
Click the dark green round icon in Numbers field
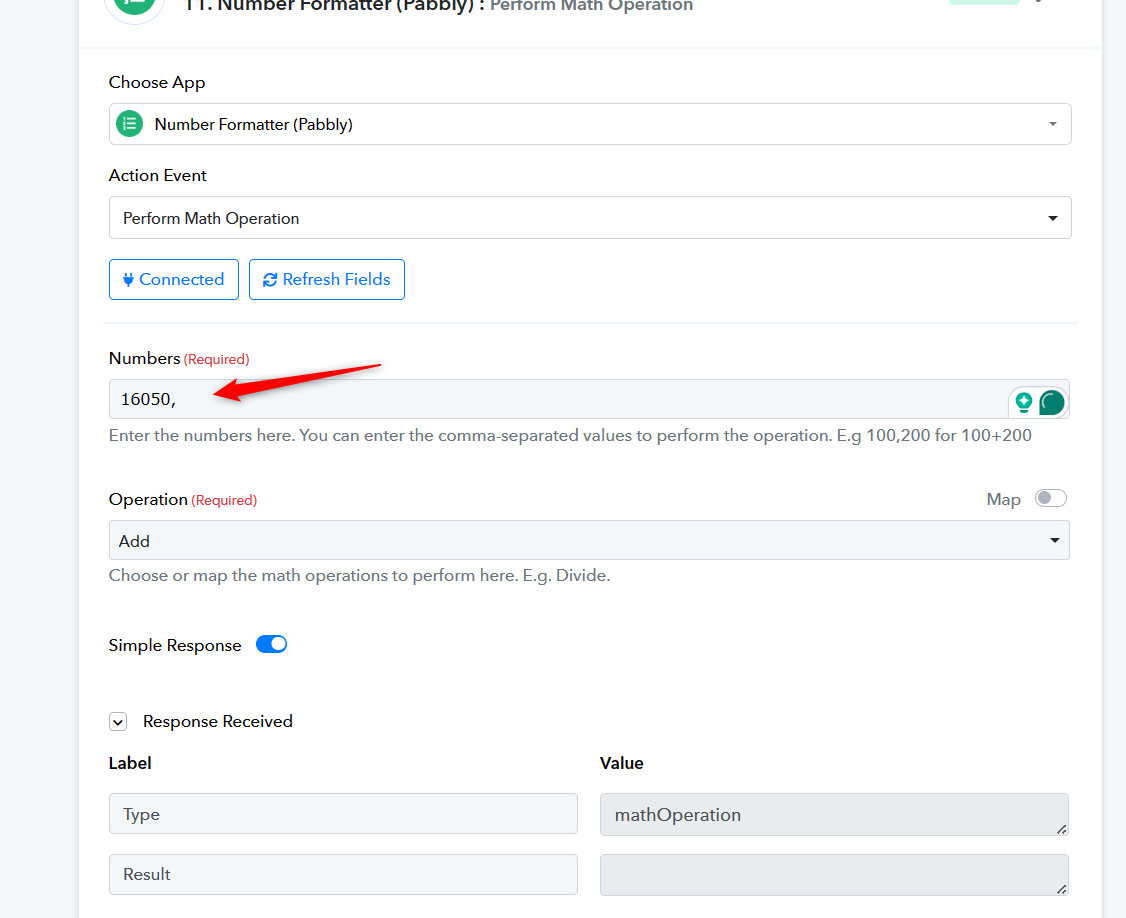click(1051, 402)
